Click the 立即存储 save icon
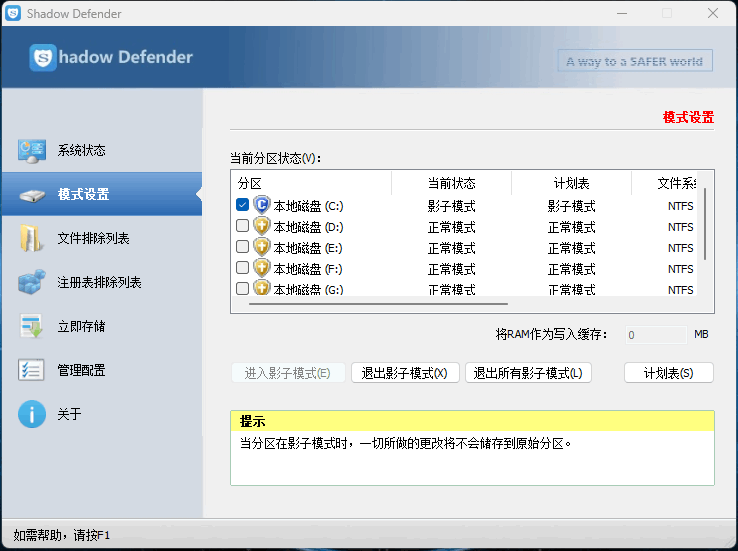 (32, 326)
